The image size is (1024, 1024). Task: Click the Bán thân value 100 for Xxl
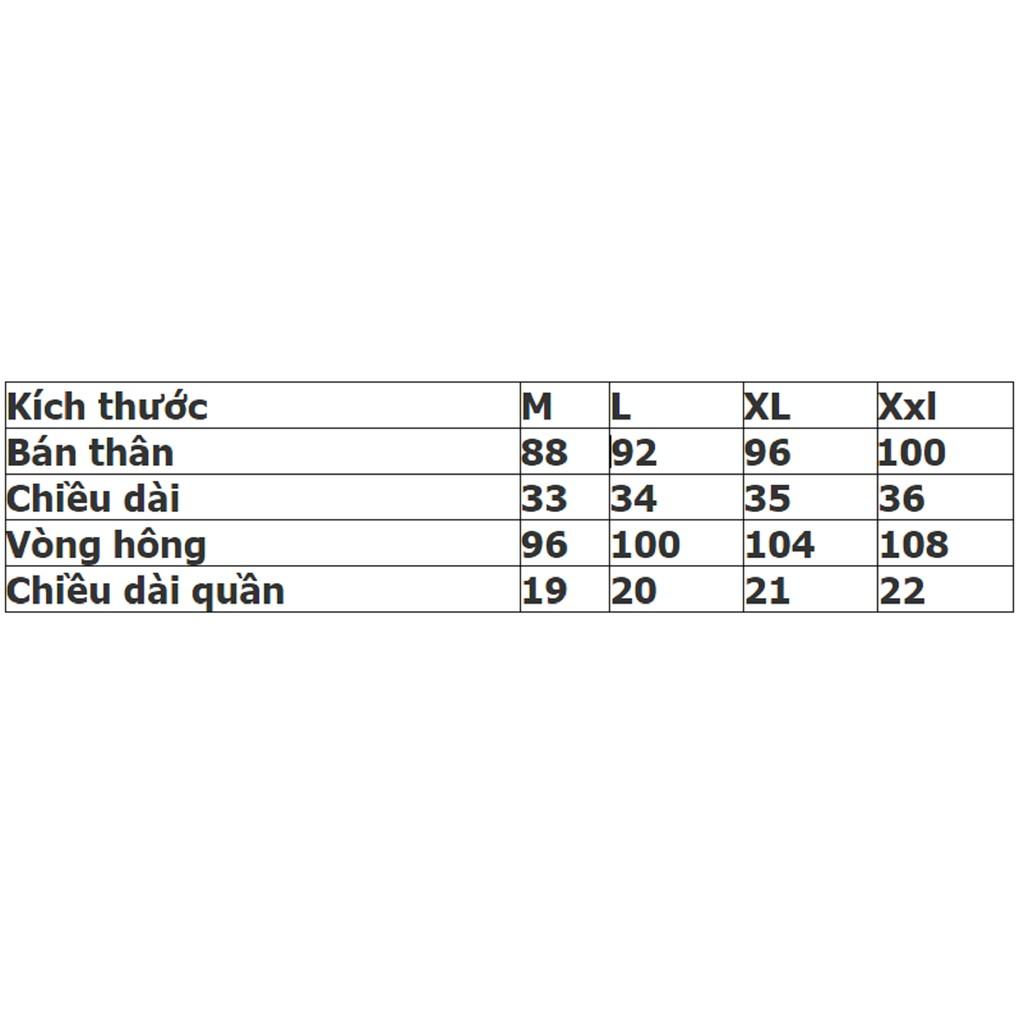[946, 452]
